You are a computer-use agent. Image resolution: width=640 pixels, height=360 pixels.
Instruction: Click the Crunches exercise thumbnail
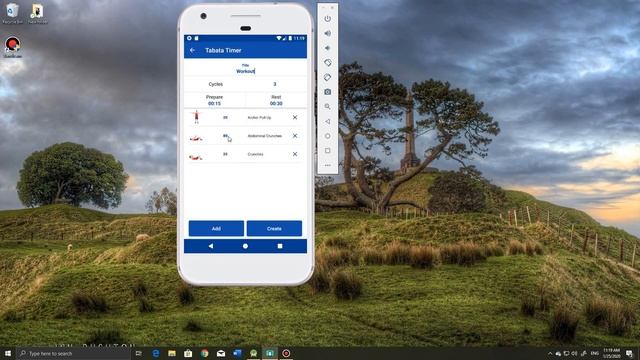pyautogui.click(x=196, y=157)
